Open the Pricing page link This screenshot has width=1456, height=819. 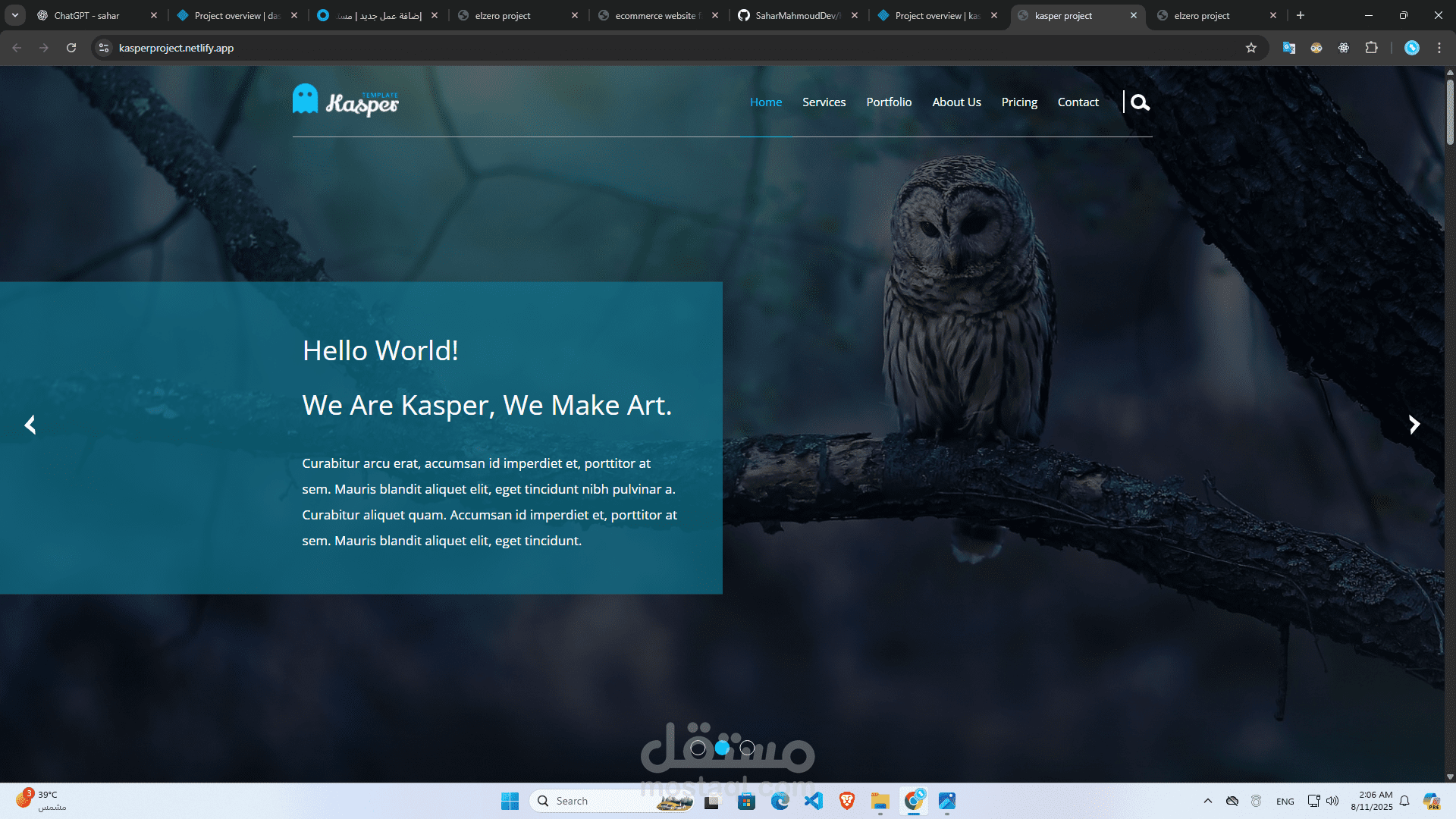pos(1018,102)
